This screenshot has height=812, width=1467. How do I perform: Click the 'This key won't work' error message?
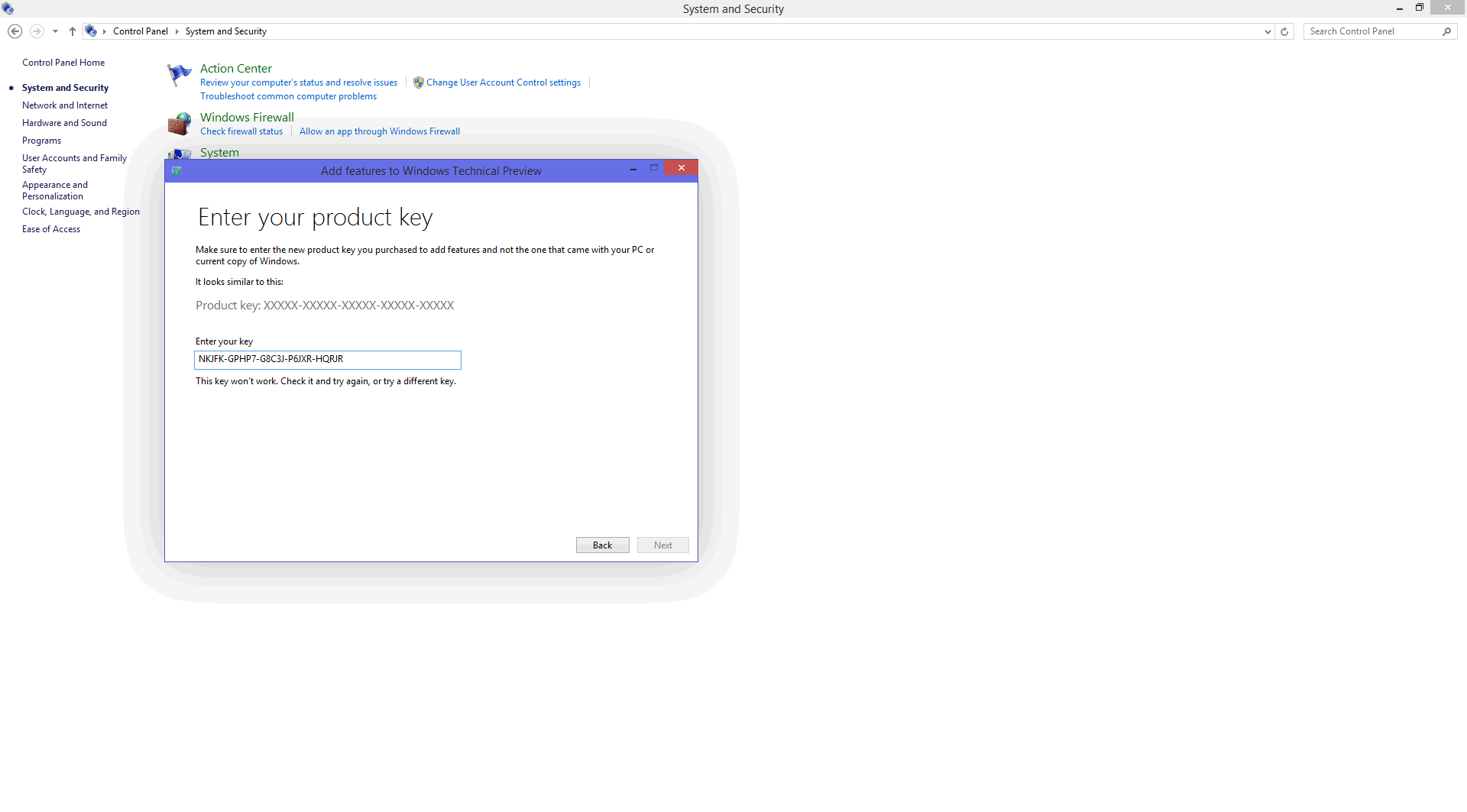click(x=325, y=381)
